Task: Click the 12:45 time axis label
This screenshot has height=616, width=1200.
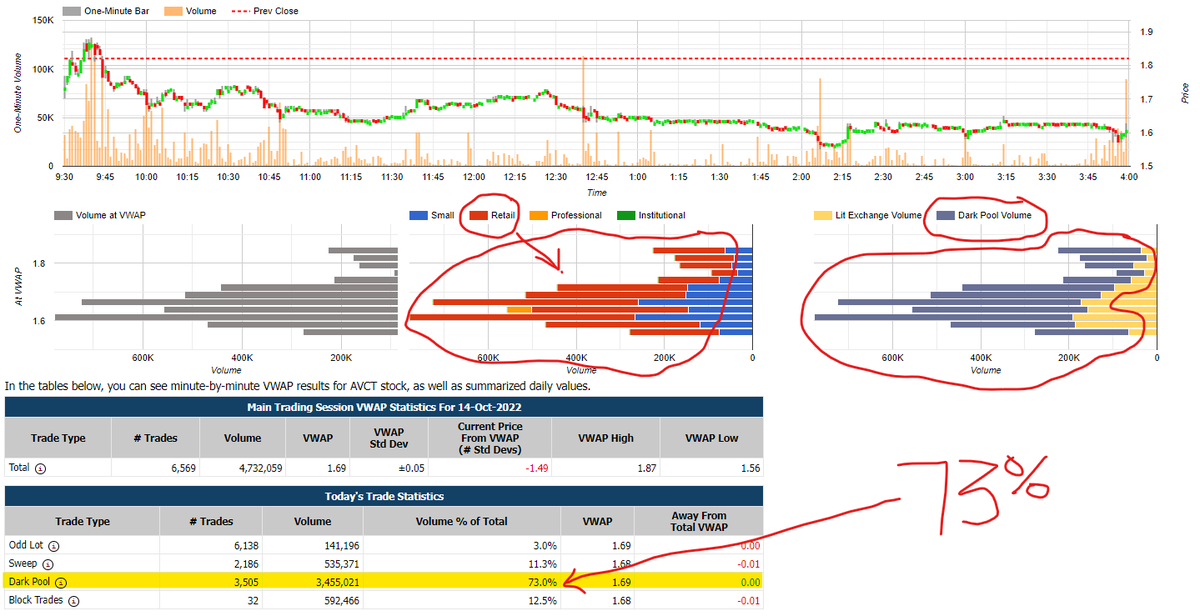Action: [x=598, y=177]
